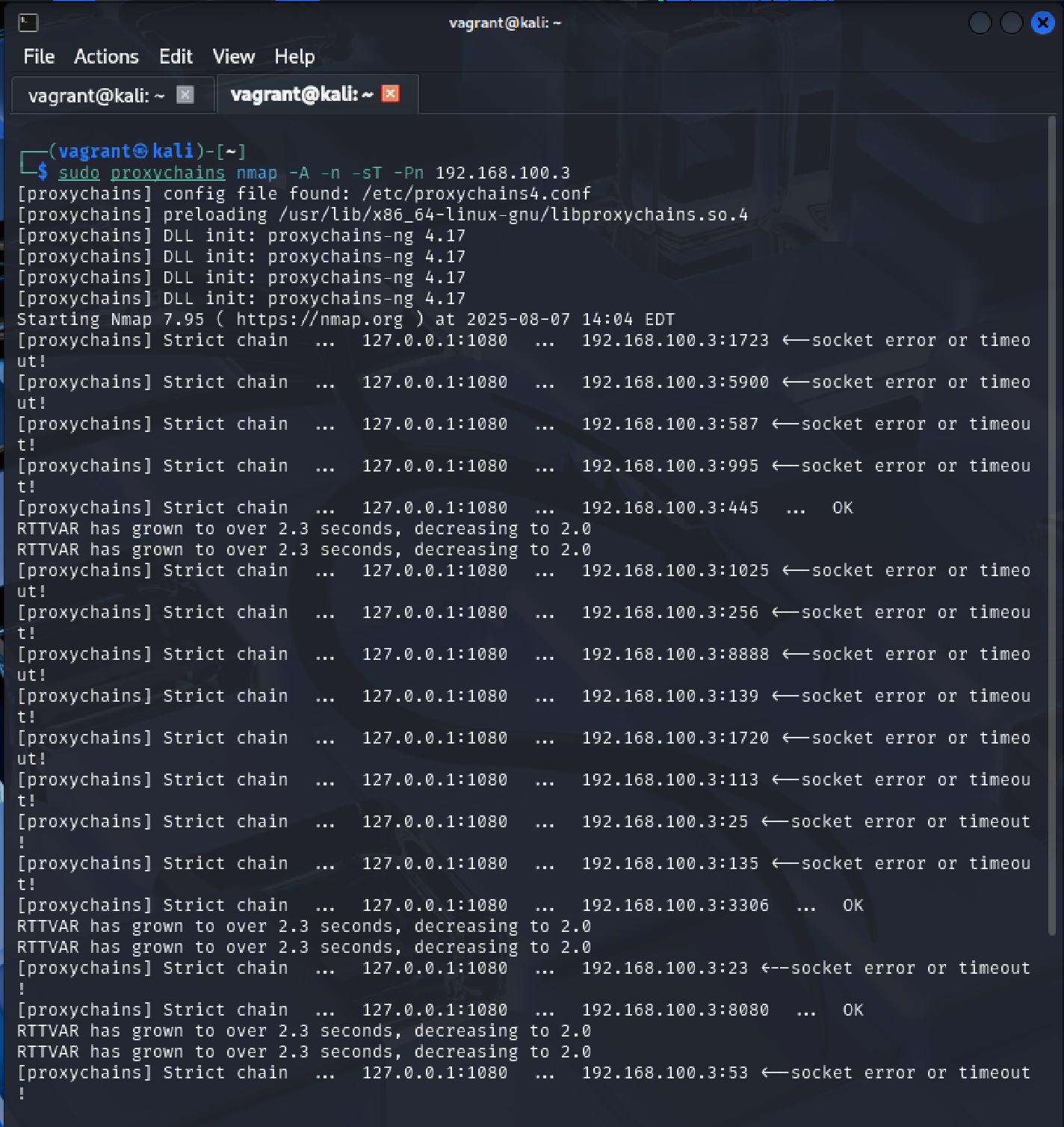This screenshot has width=1064, height=1127.
Task: Click the vagrant@kali window title text
Action: [504, 23]
